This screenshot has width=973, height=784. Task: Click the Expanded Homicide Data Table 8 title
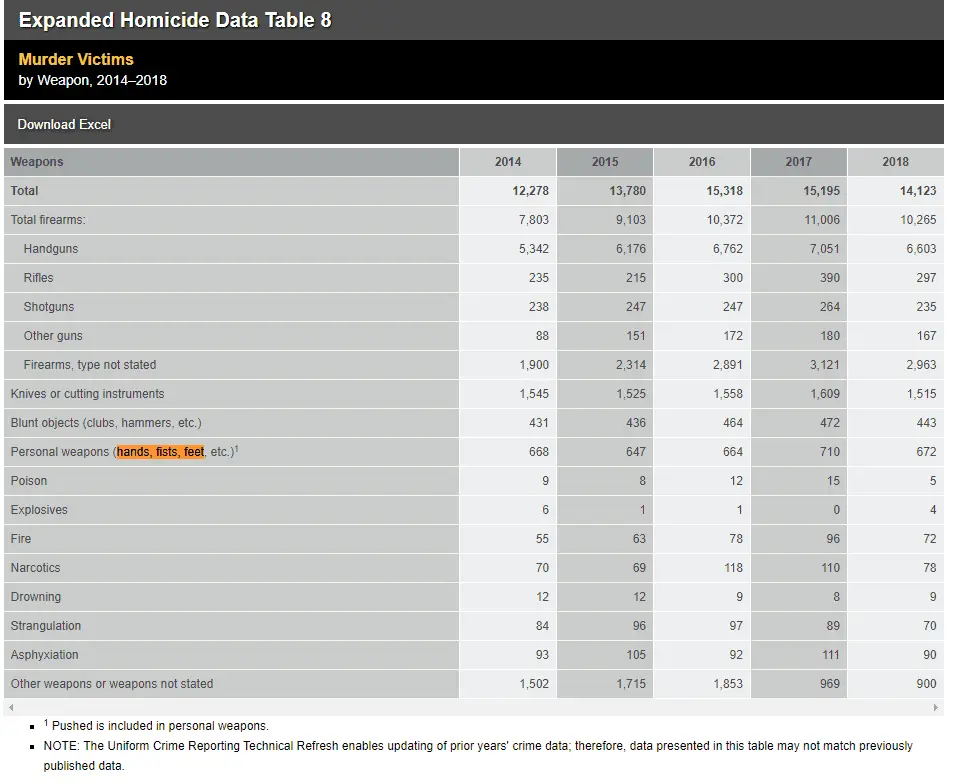(x=175, y=20)
